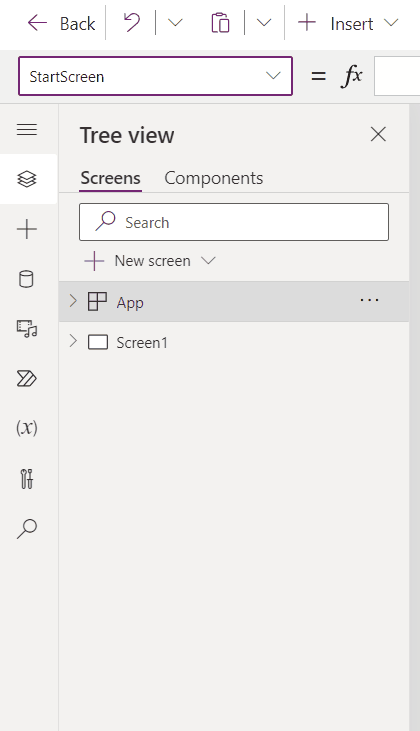The image size is (420, 731).
Task: Expand the Undo dropdown chevron
Action: tap(175, 22)
